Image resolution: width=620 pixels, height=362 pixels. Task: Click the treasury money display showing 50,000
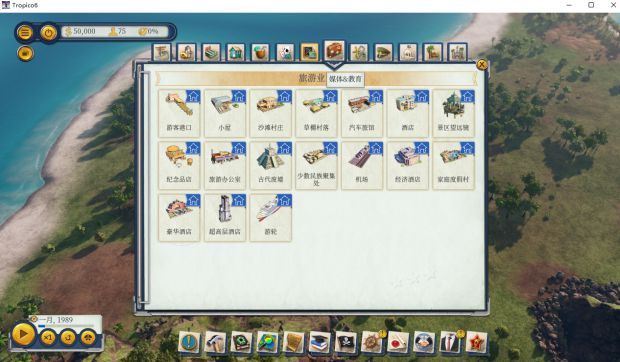click(x=80, y=31)
